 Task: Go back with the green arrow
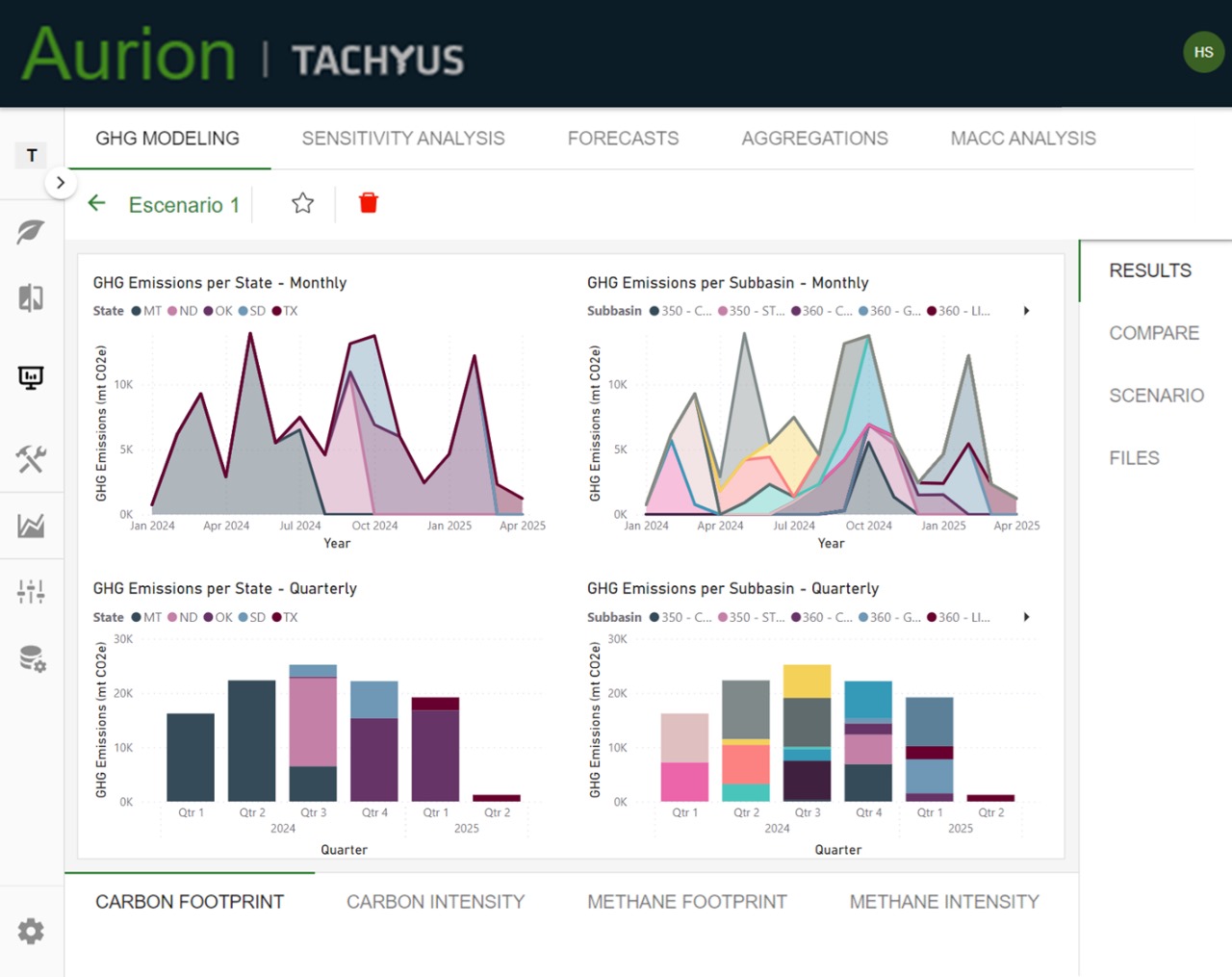click(x=96, y=202)
